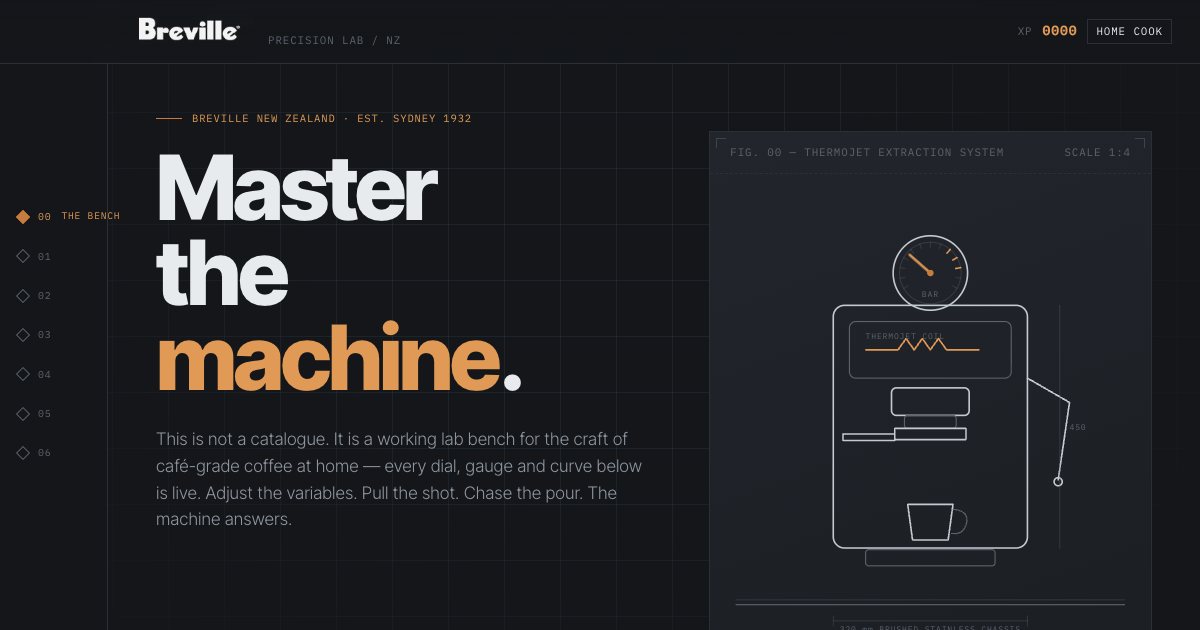This screenshot has height=630, width=1200.
Task: Open the HOME COOK rank badge
Action: (x=1129, y=32)
